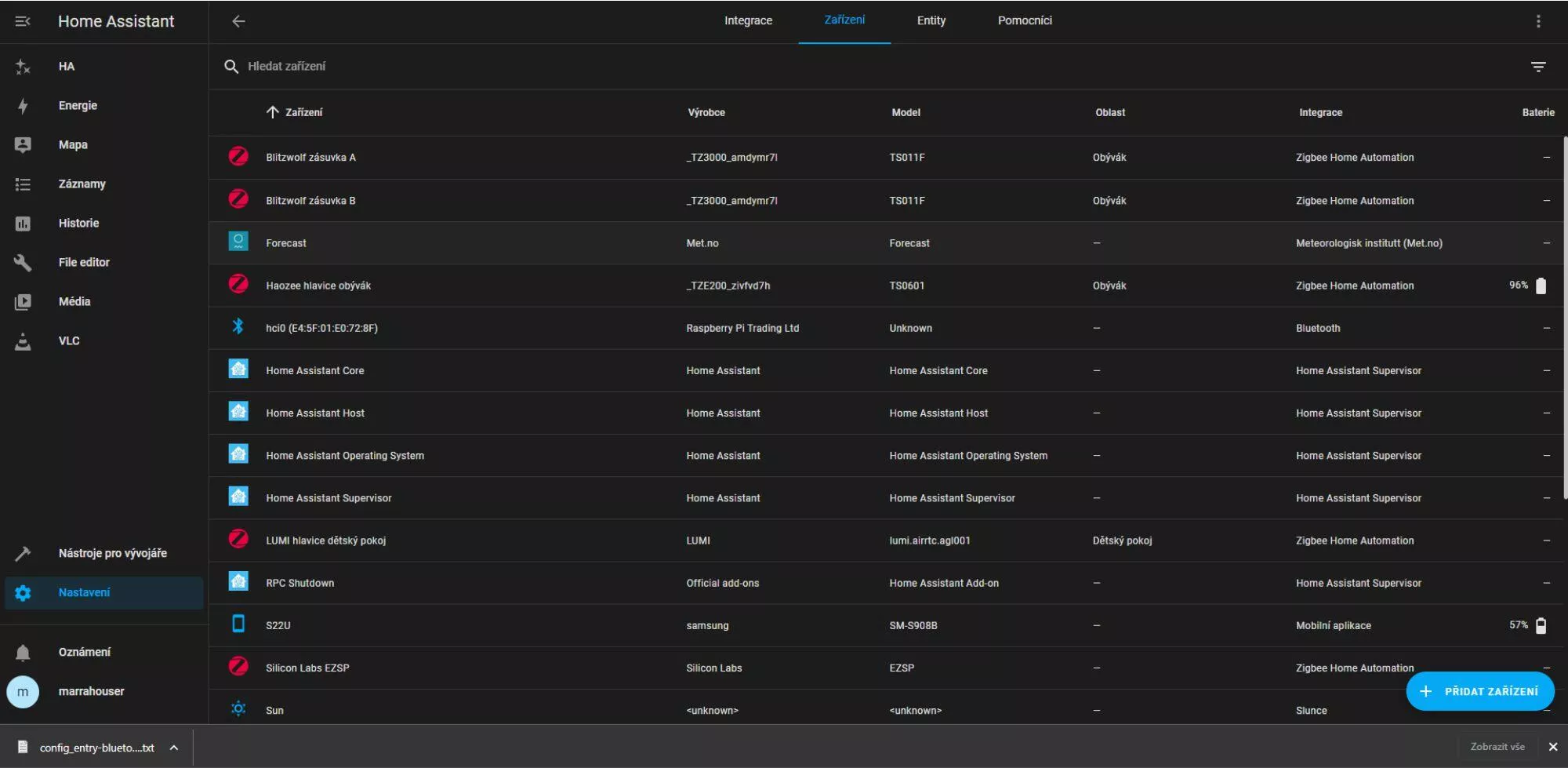Select the Zařízení tab
This screenshot has height=768, width=1568.
[844, 21]
